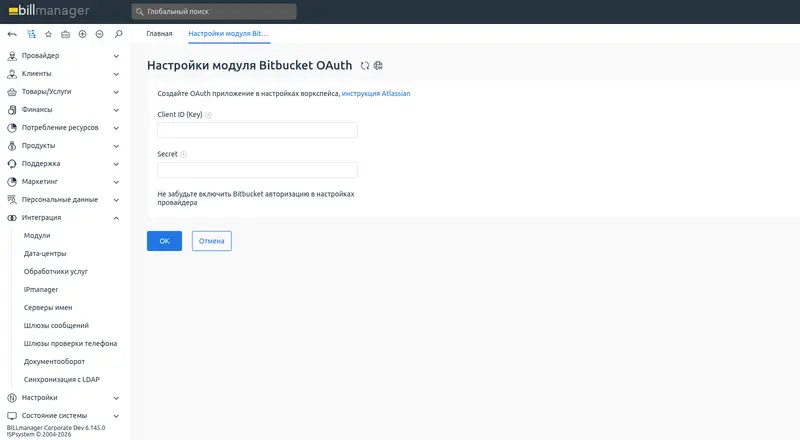
Task: Click the Потребление ресурсов chart icon
Action: (x=12, y=128)
